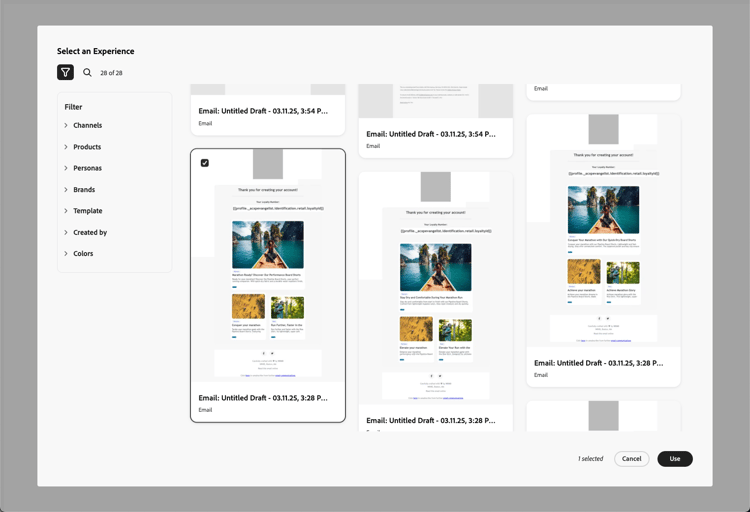Select the right column 3:28 email thumbnail
750x512 pixels.
603,230
